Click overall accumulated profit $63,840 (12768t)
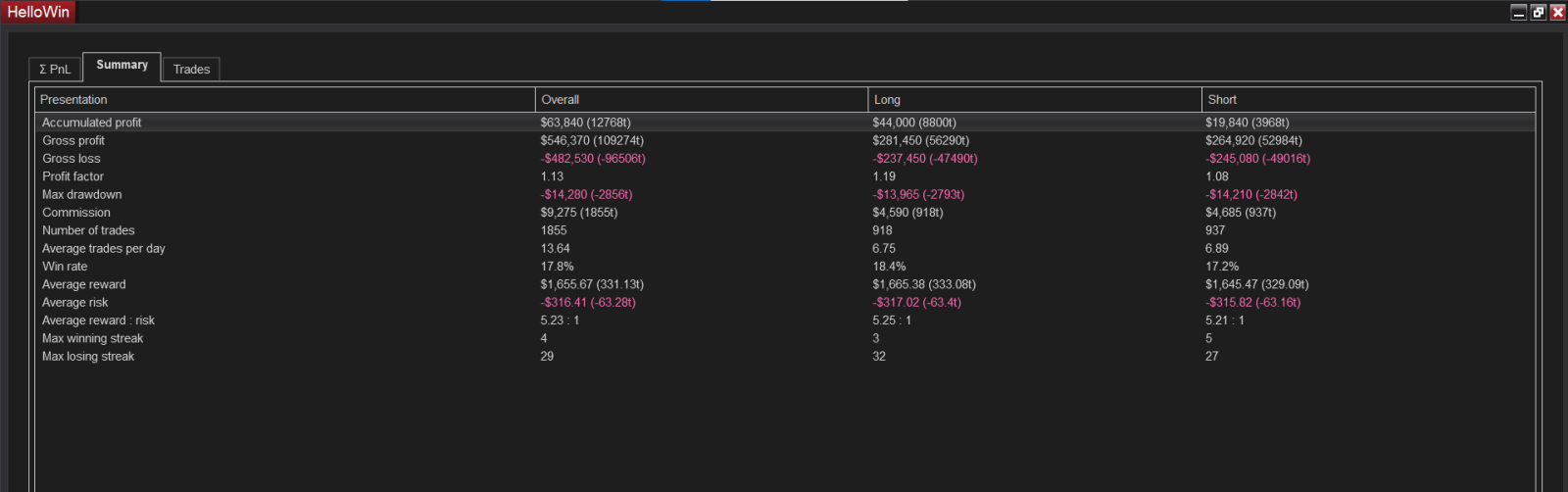Image resolution: width=1568 pixels, height=492 pixels. tap(586, 123)
